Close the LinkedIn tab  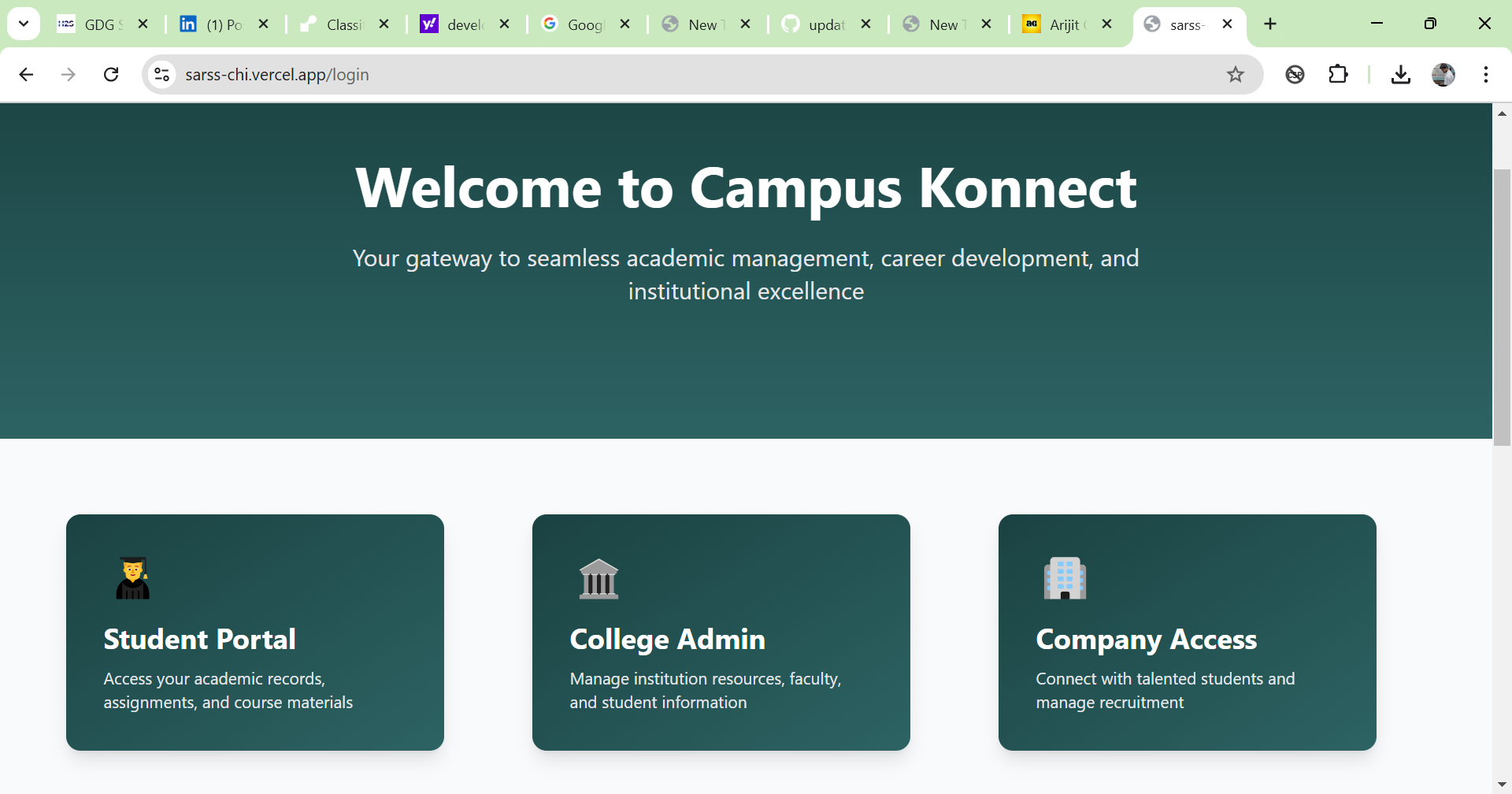[x=264, y=24]
